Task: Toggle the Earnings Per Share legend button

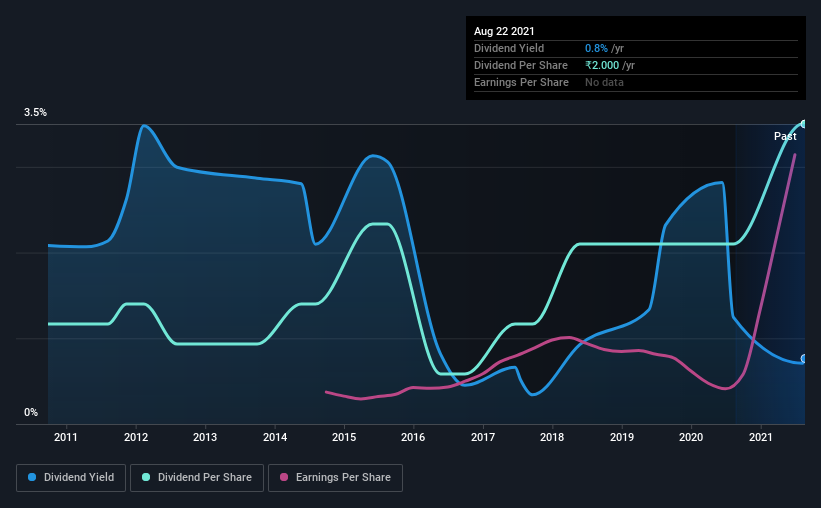Action: (335, 478)
